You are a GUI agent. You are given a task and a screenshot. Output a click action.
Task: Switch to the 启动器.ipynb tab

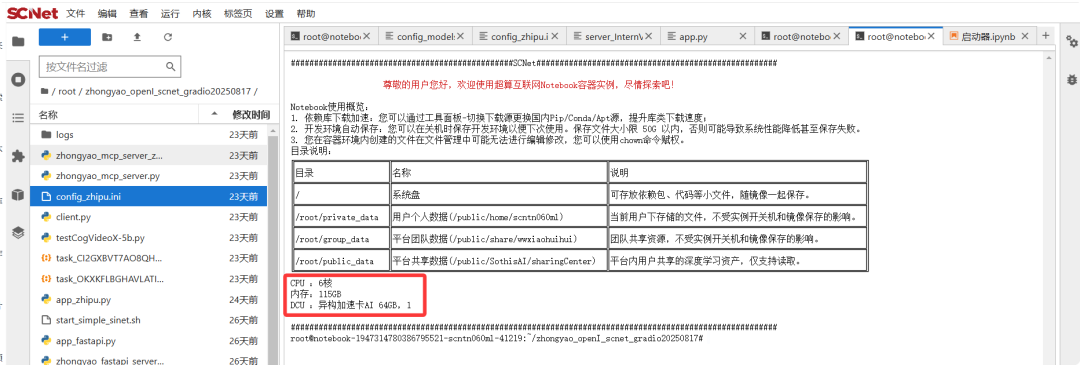990,36
